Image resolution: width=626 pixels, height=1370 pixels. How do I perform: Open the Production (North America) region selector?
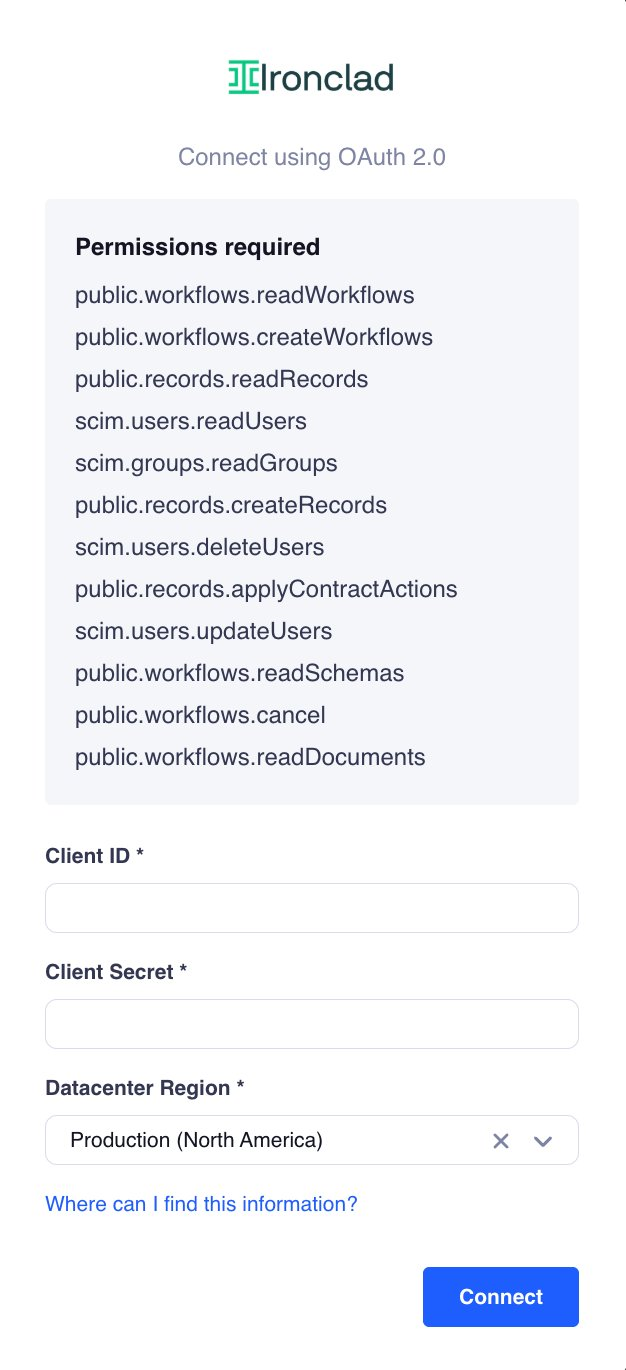point(312,1140)
